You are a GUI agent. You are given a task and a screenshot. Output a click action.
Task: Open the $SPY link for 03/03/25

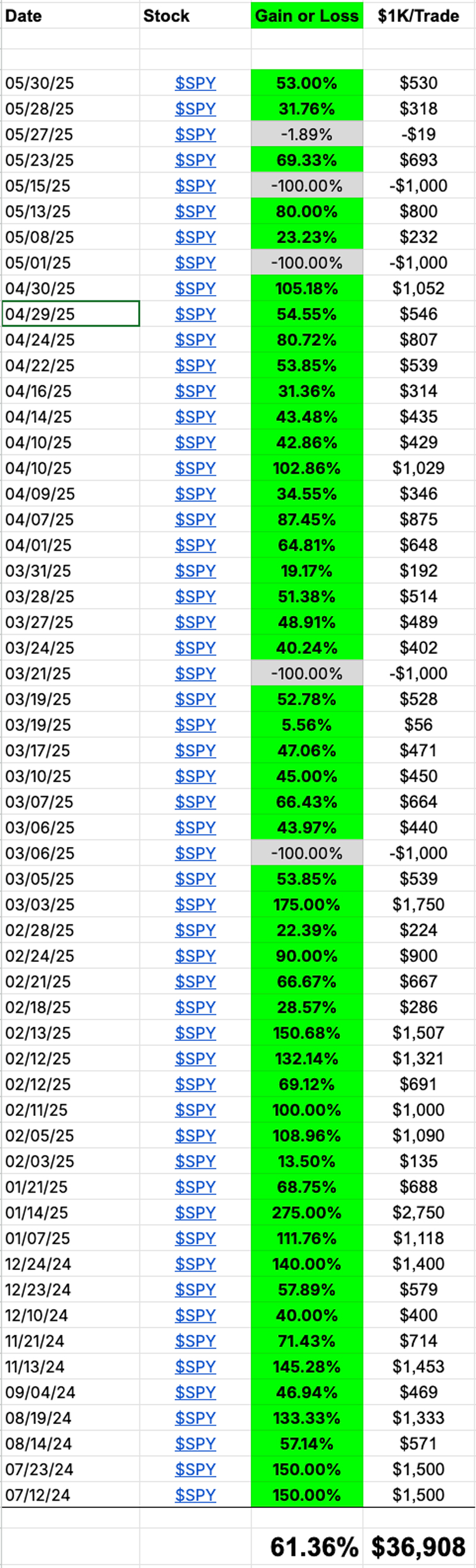tap(195, 904)
